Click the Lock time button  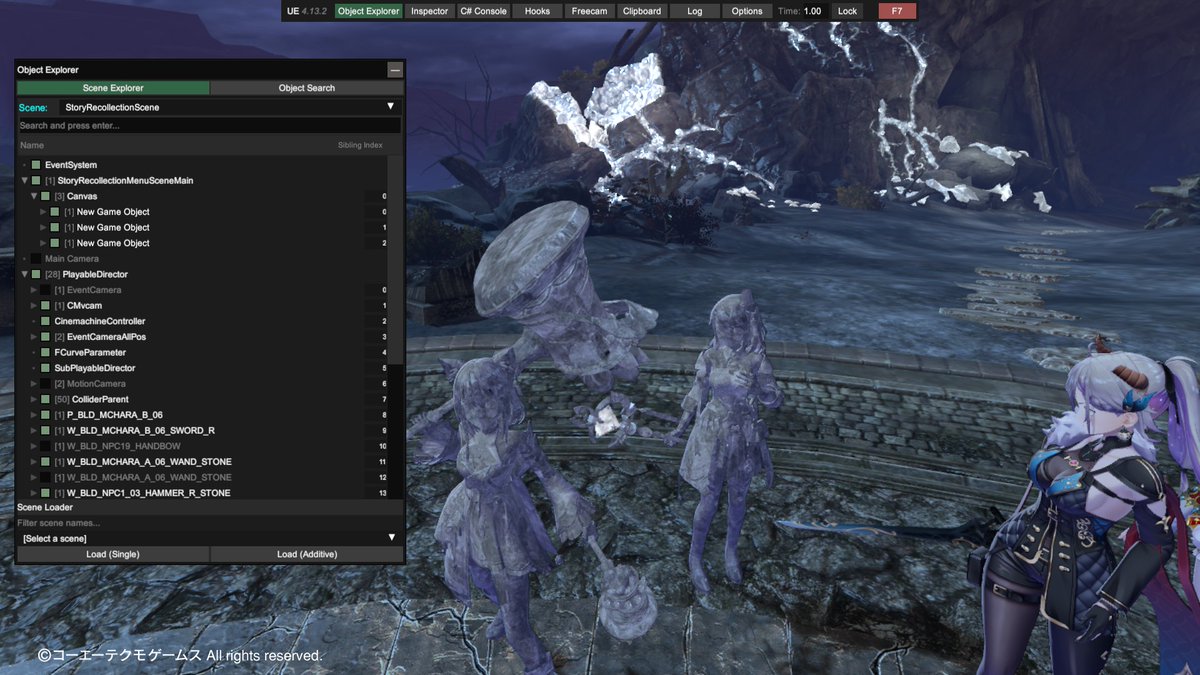pos(847,11)
